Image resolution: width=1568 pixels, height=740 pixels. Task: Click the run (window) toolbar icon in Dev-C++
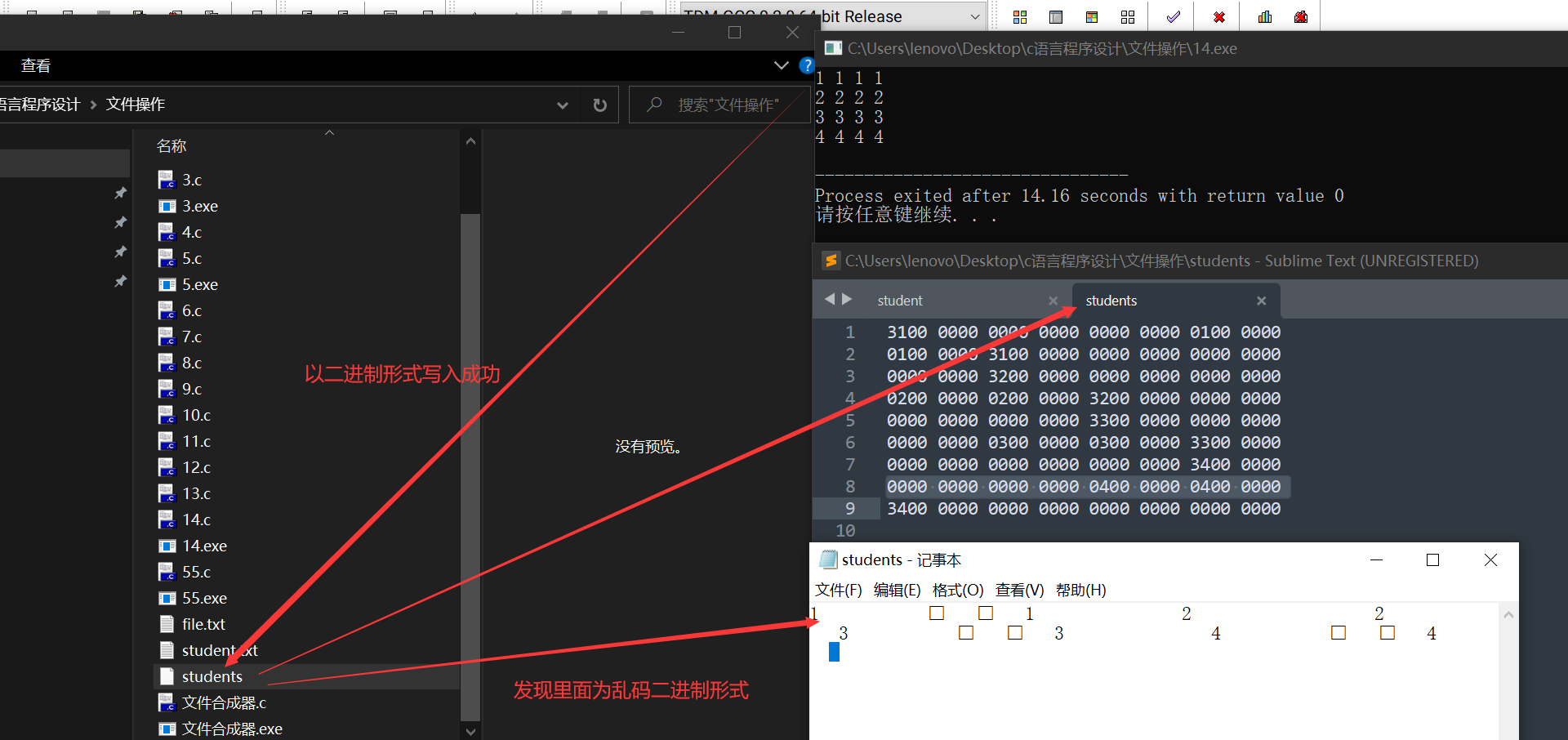[x=1056, y=16]
